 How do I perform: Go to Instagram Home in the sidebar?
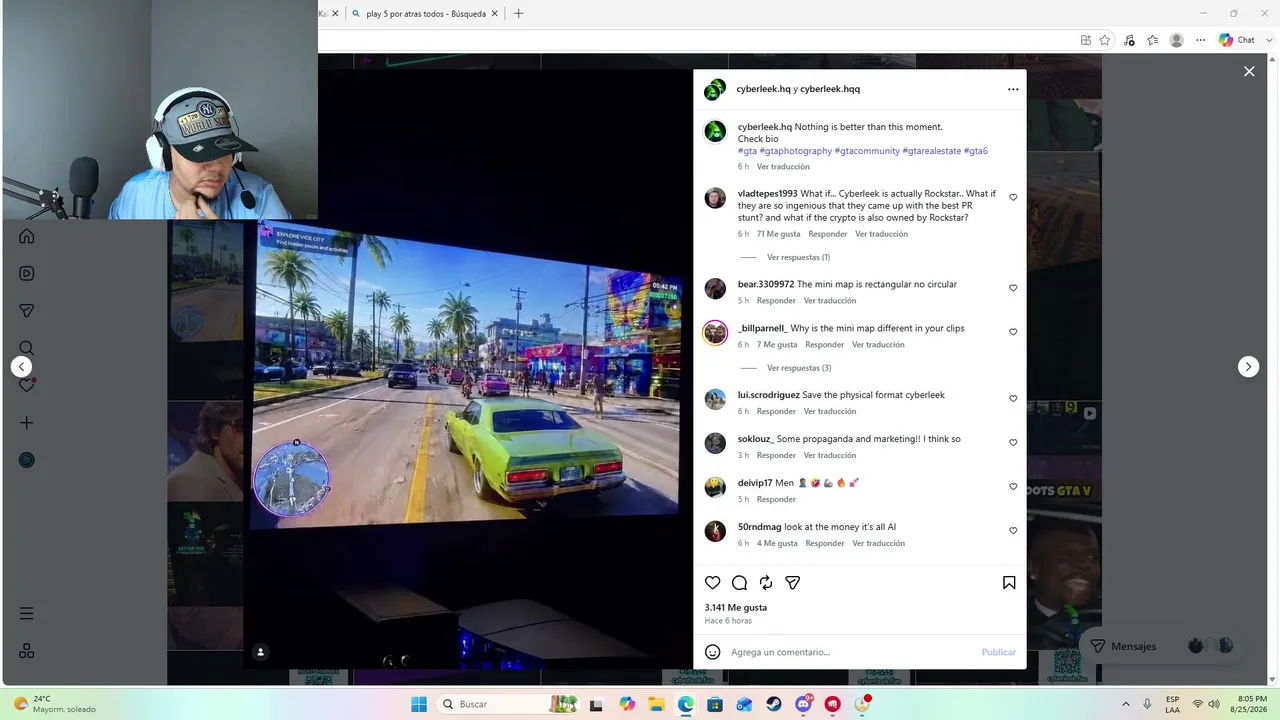pos(27,236)
